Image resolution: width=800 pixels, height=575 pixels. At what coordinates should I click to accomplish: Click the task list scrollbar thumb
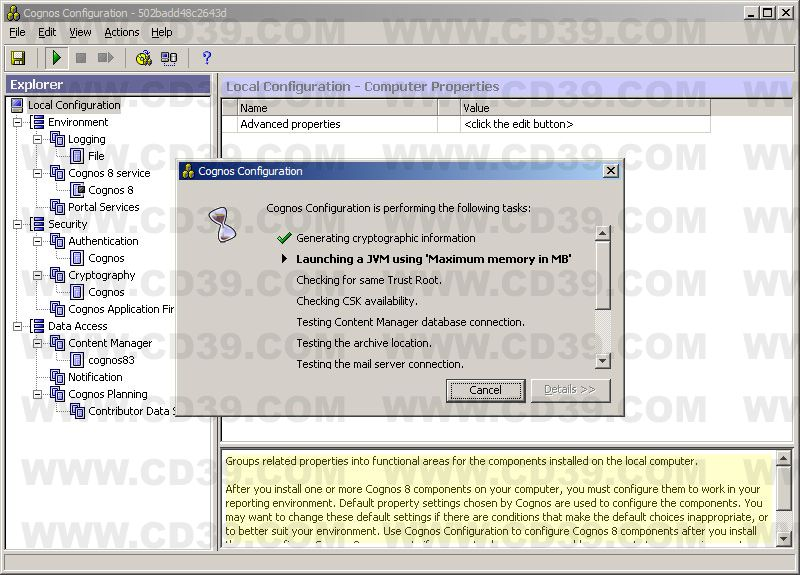tap(603, 276)
